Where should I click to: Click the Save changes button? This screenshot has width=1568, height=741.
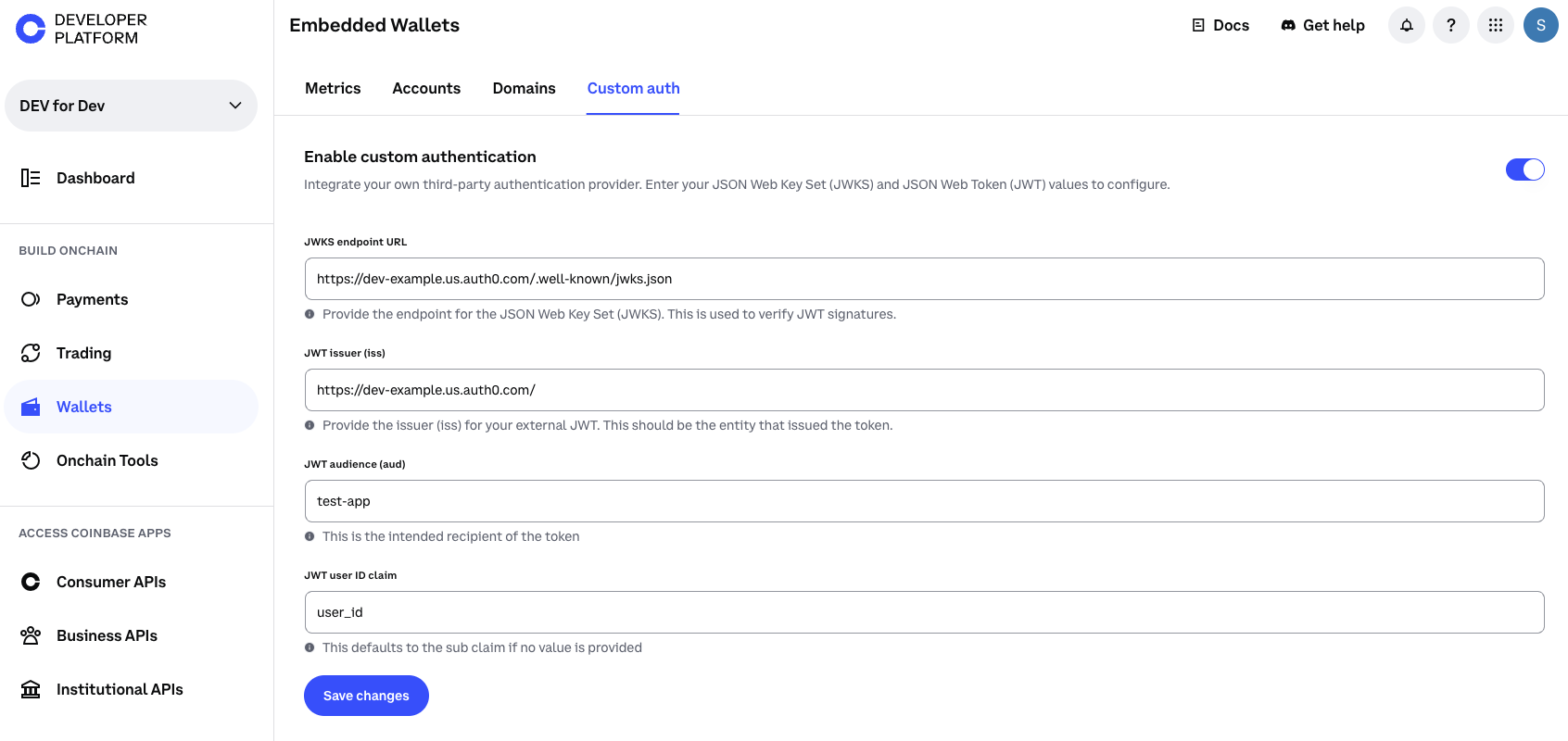(x=366, y=695)
